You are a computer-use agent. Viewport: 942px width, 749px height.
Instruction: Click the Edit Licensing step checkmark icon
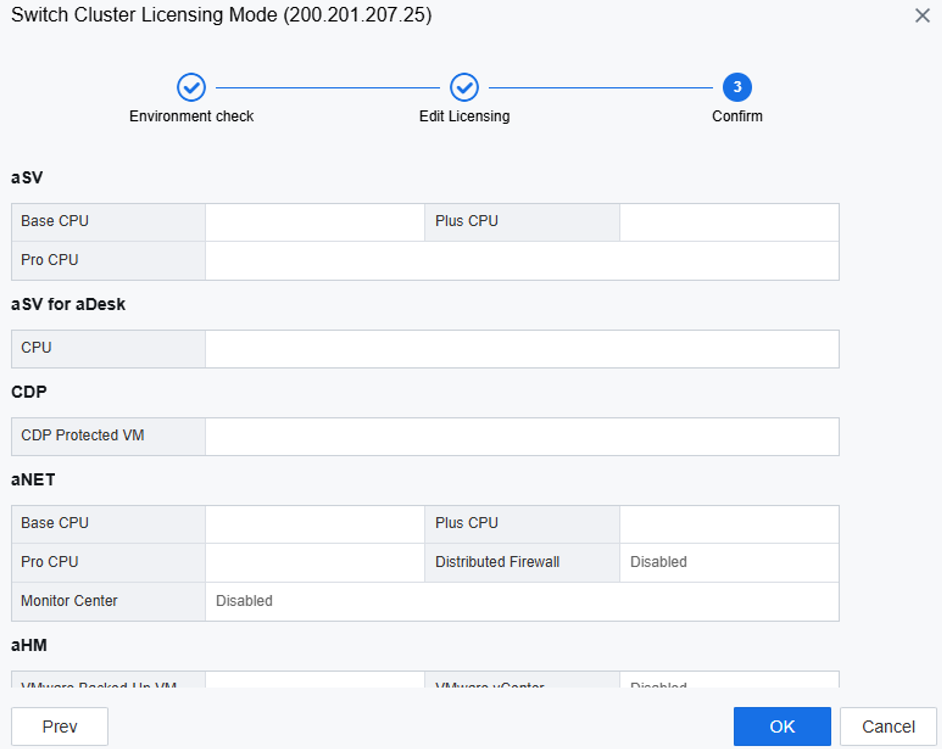[x=464, y=88]
